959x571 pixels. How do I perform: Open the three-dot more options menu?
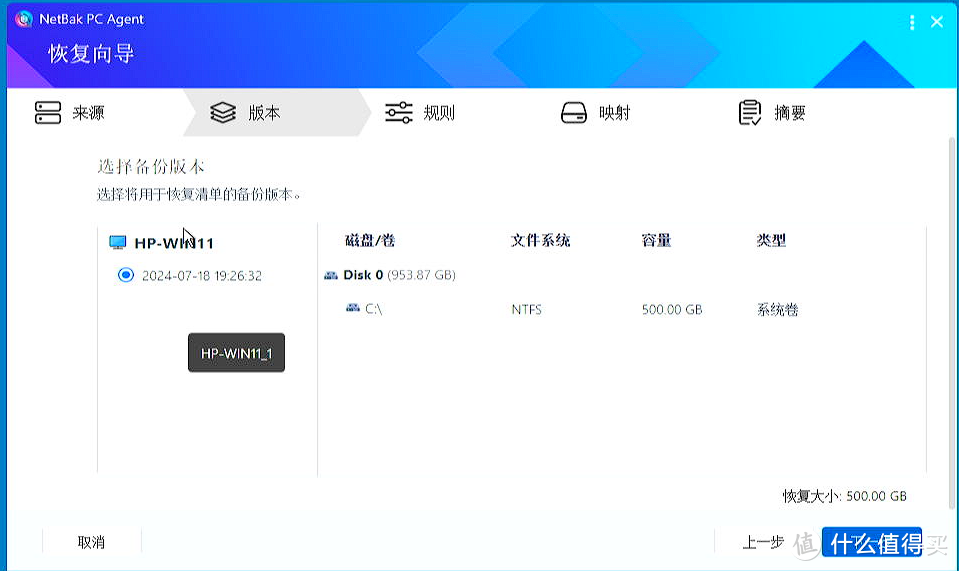[912, 23]
